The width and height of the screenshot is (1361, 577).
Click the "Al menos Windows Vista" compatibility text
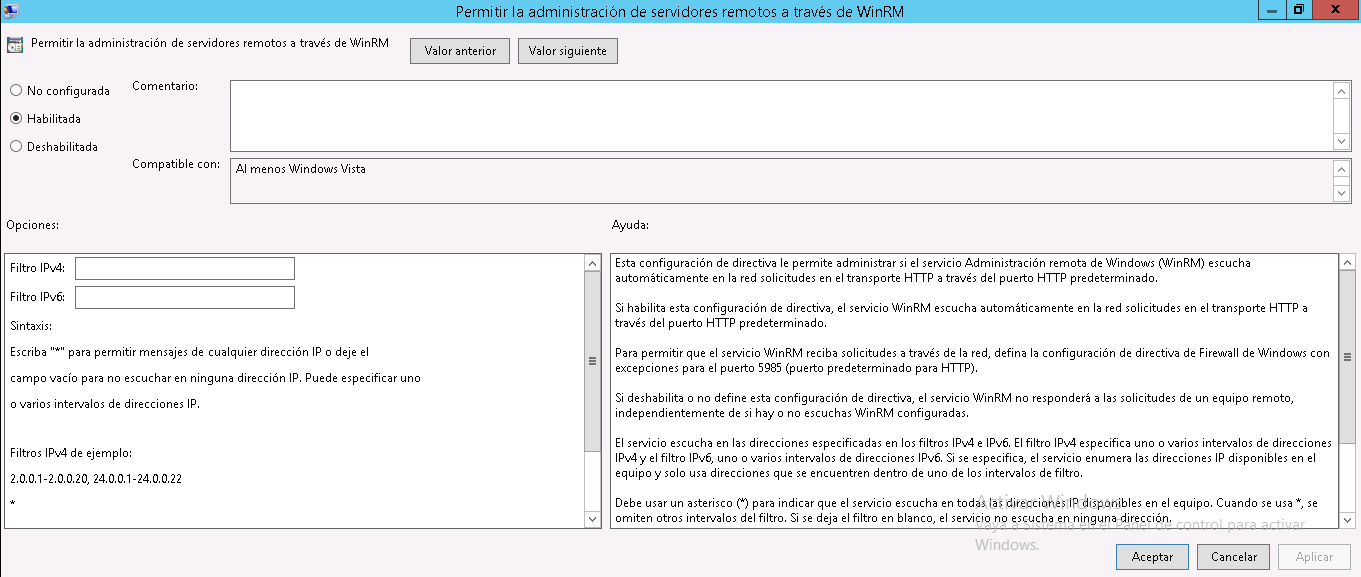pyautogui.click(x=301, y=169)
